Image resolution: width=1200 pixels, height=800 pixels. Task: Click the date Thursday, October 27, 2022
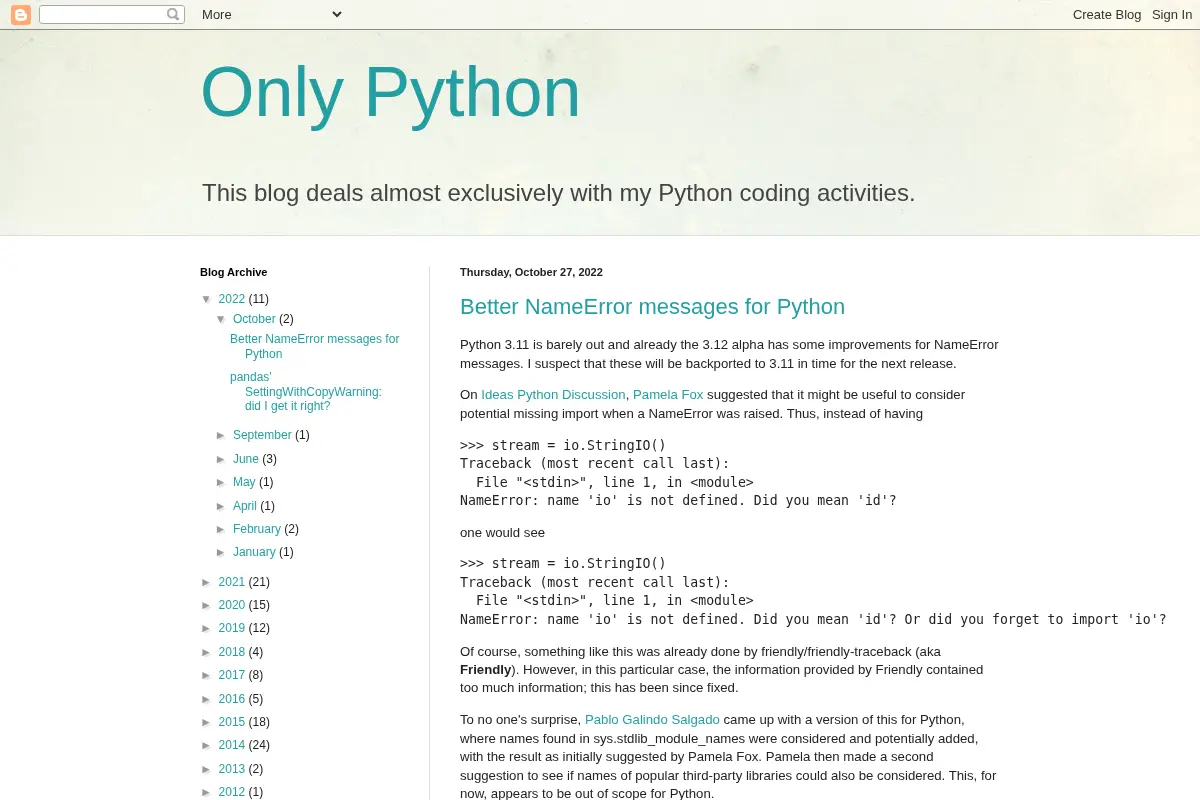click(531, 272)
